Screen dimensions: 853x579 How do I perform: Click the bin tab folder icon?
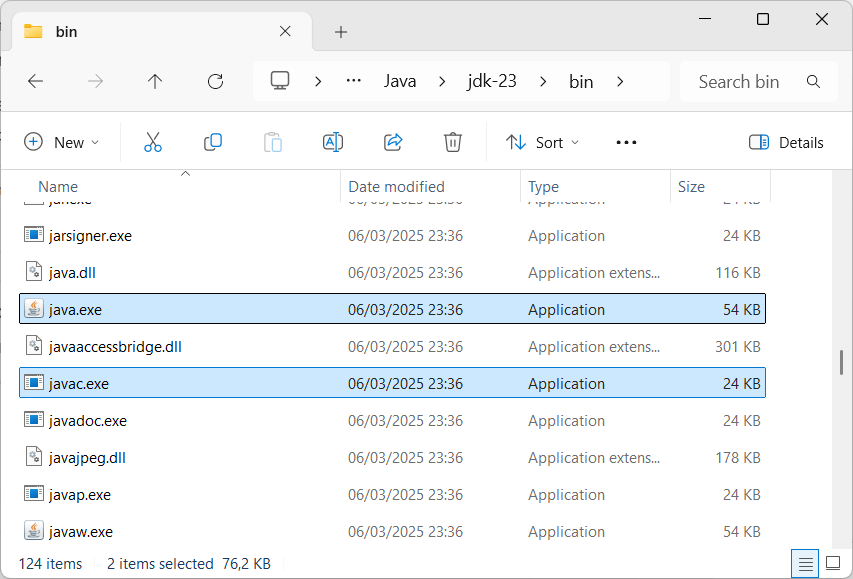tap(33, 31)
